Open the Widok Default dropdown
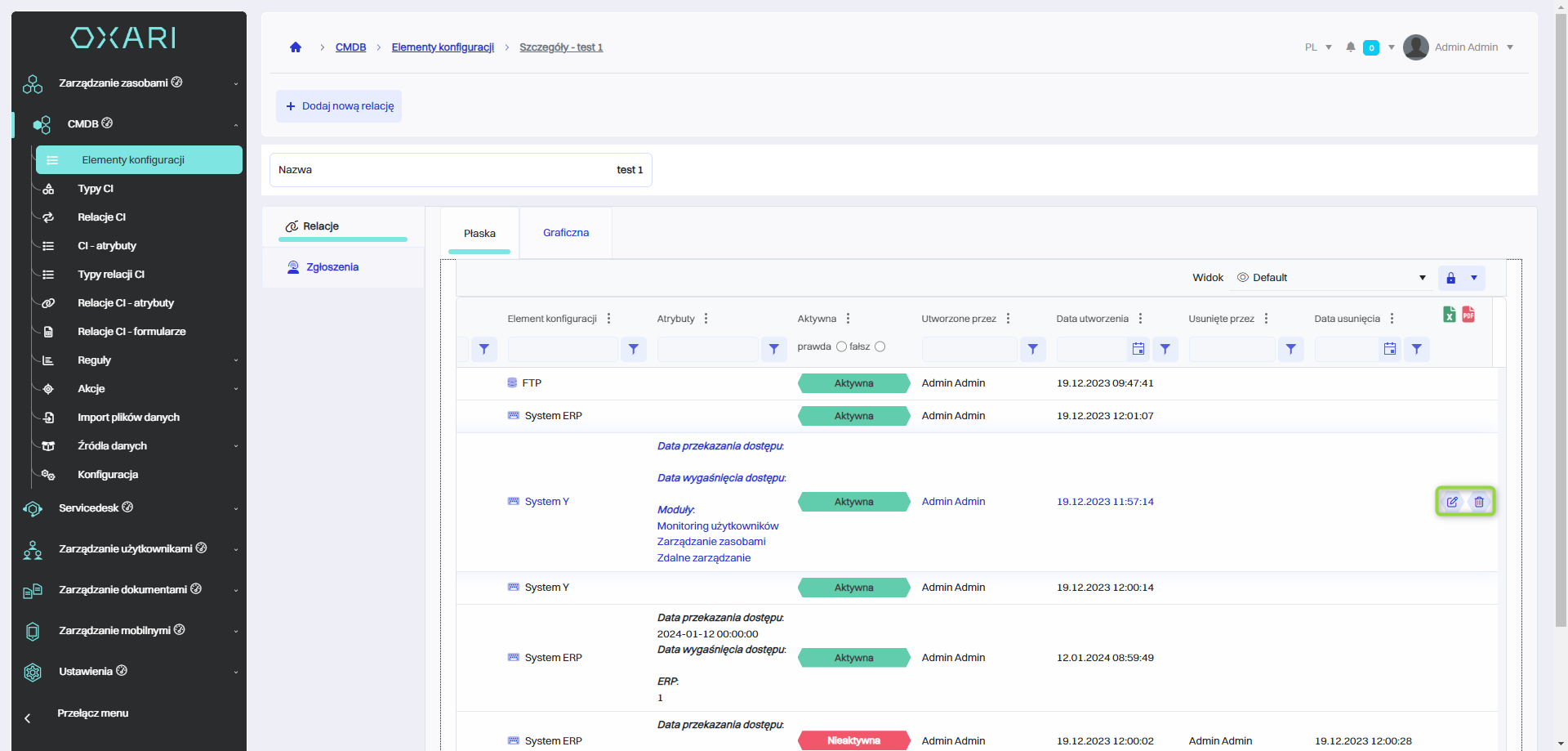This screenshot has width=1568, height=751. point(1331,278)
